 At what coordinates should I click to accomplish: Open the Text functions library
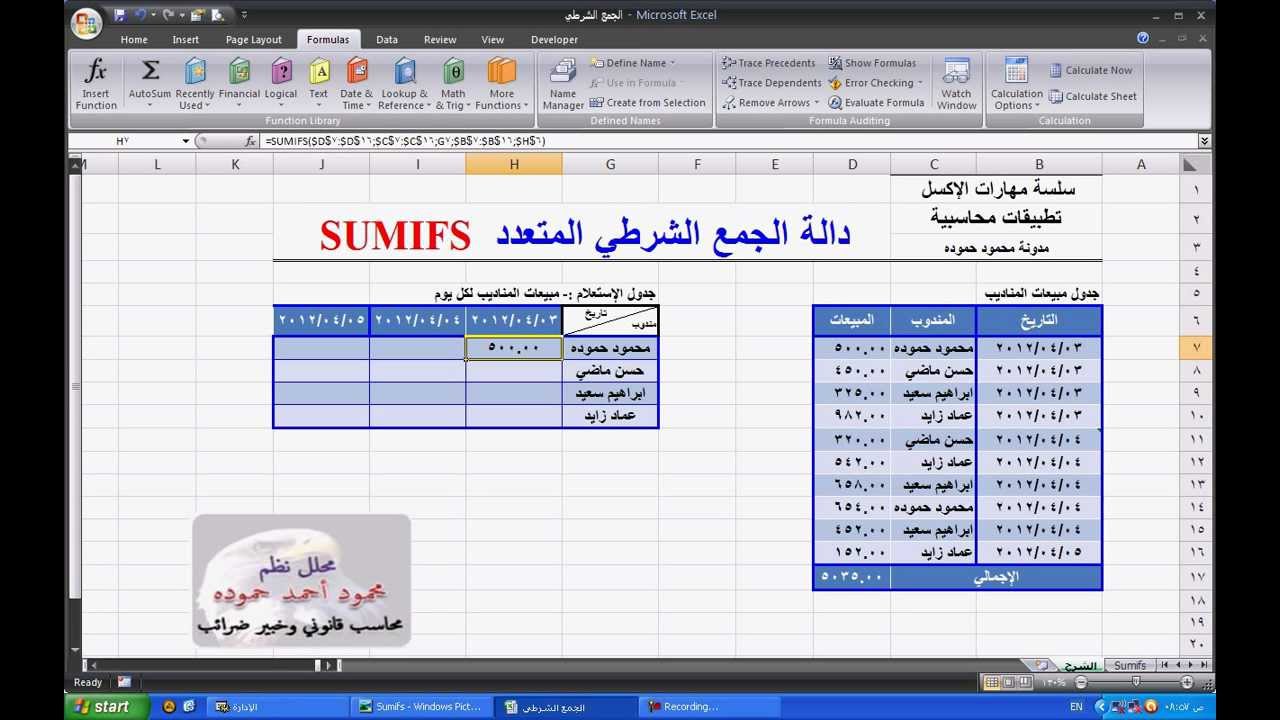click(319, 84)
